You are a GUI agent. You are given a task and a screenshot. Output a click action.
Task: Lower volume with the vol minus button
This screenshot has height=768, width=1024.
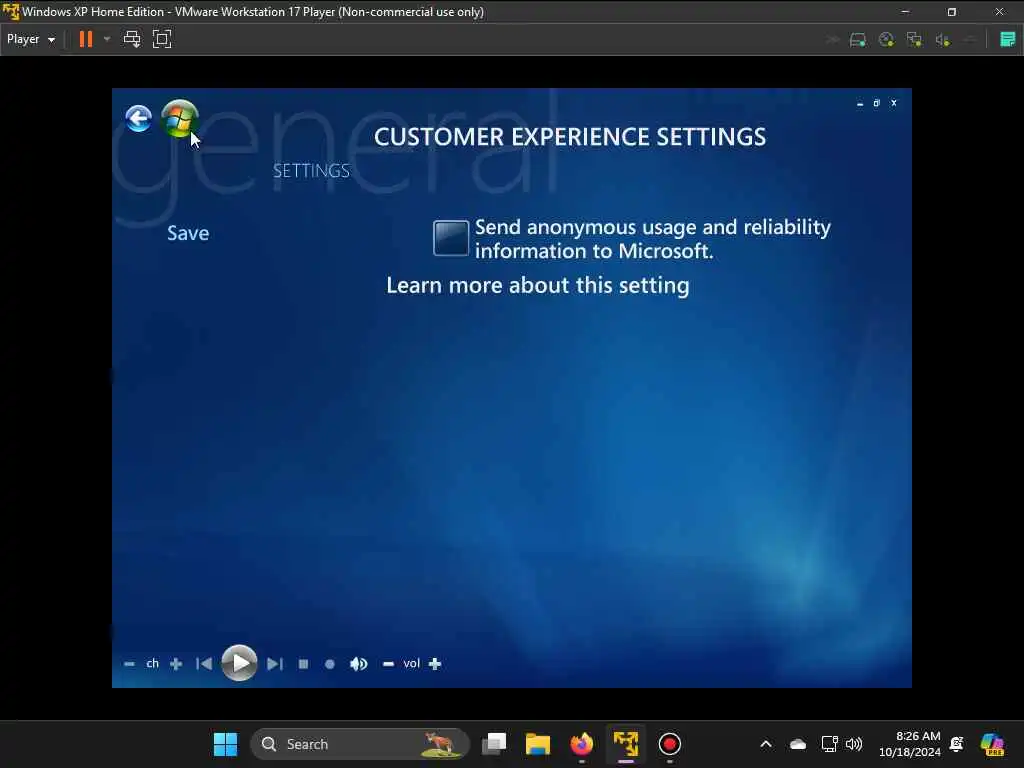click(x=388, y=664)
